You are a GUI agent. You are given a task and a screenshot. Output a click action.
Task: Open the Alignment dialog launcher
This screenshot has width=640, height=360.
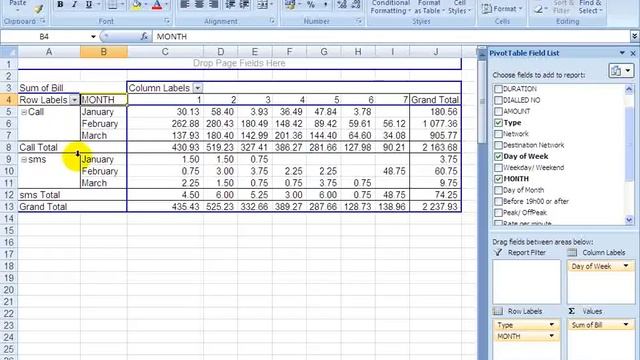point(272,21)
